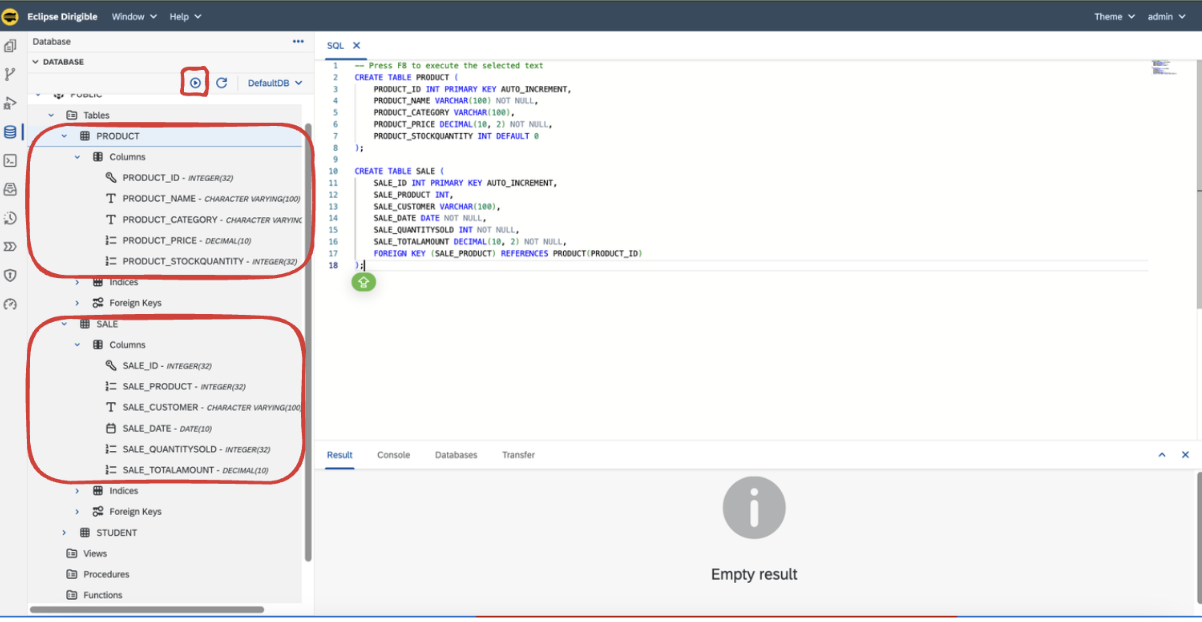Click the database tree vertical scrollbar
1202x622 pixels.
(x=308, y=340)
